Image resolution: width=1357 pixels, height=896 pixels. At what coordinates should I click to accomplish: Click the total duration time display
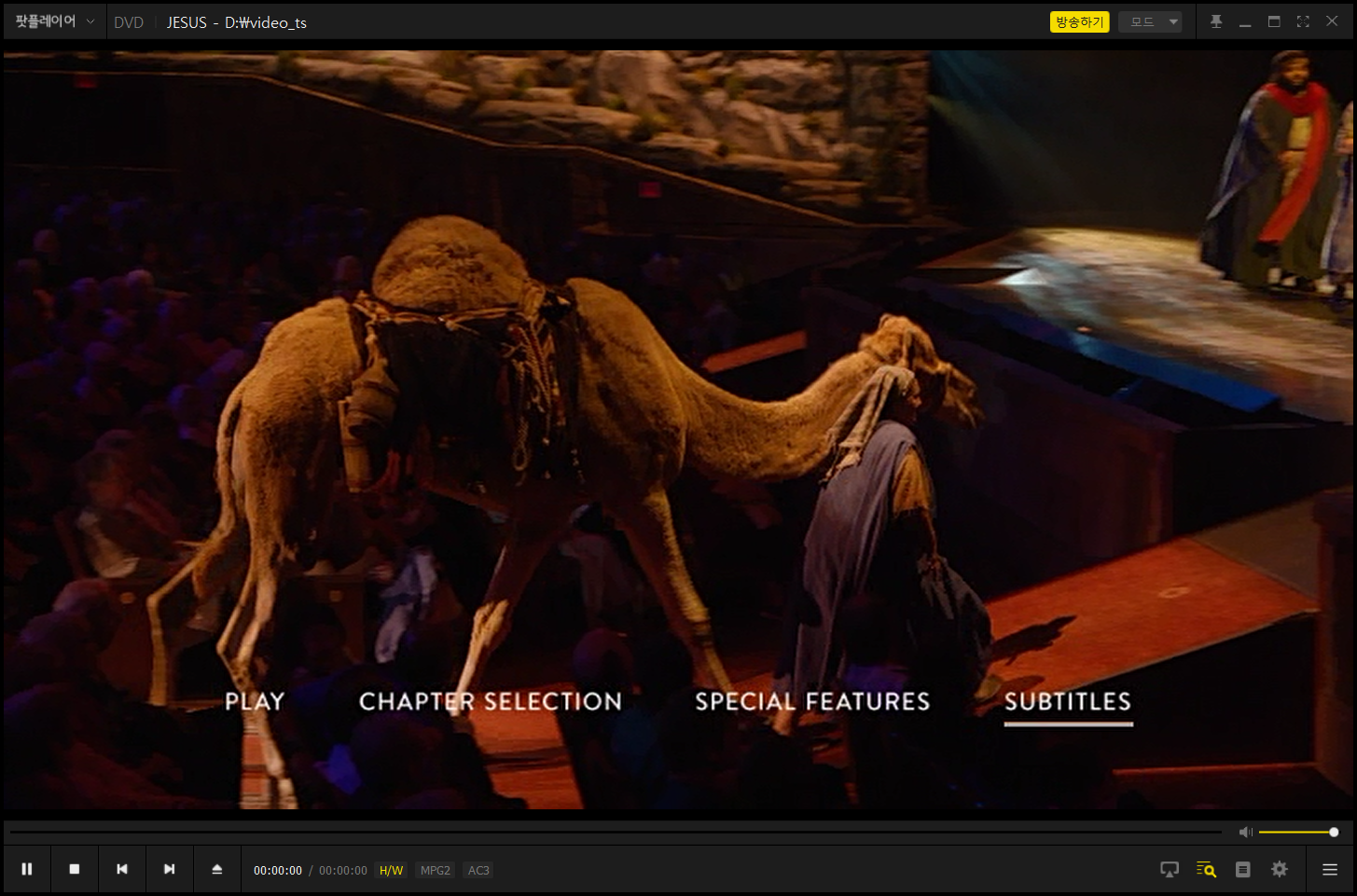coord(343,871)
